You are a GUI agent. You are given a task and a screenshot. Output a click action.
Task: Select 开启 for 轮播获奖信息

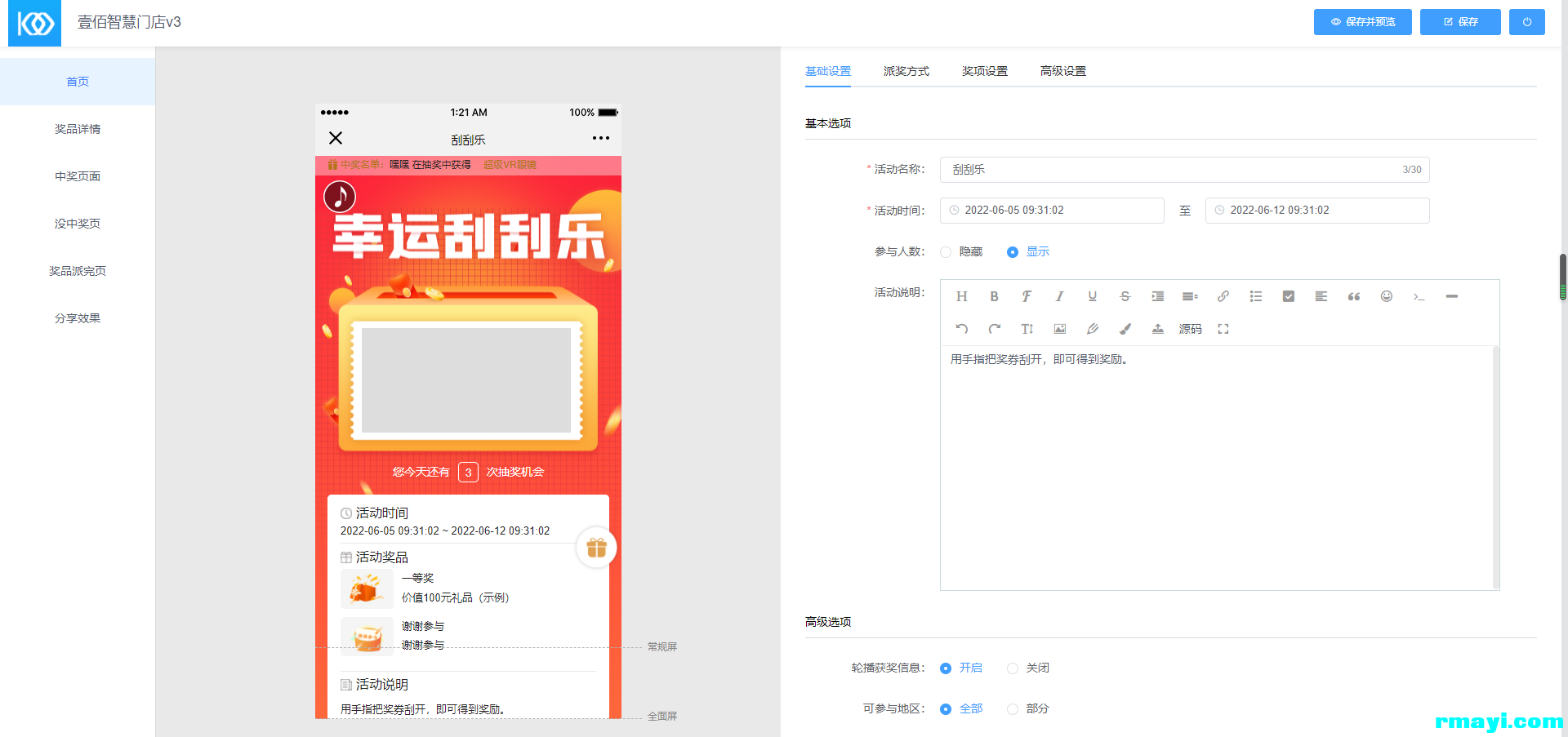pos(961,668)
